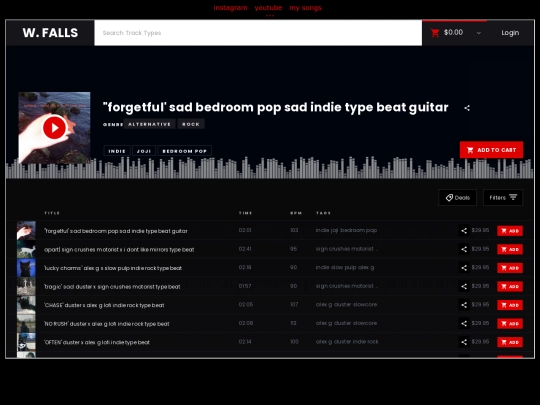Image resolution: width=540 pixels, height=405 pixels.
Task: Add 'apart' track to cart
Action: point(510,249)
